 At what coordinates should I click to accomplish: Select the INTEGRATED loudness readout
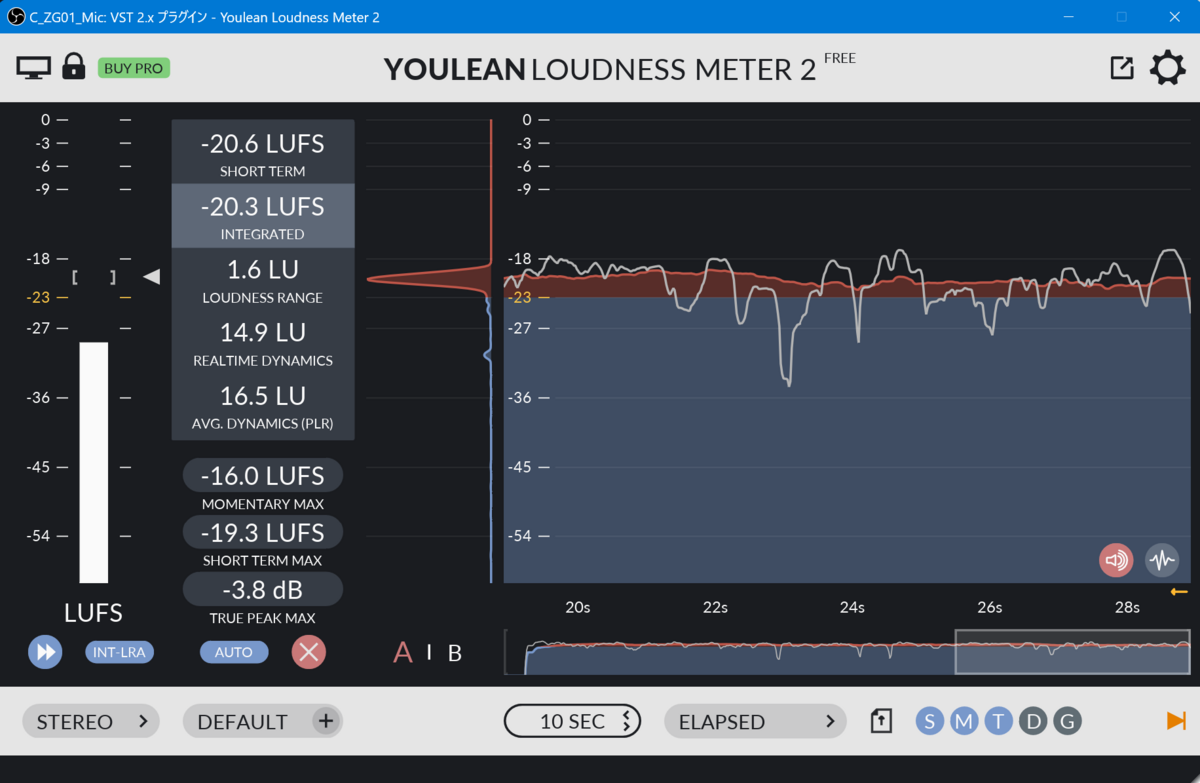(x=263, y=216)
